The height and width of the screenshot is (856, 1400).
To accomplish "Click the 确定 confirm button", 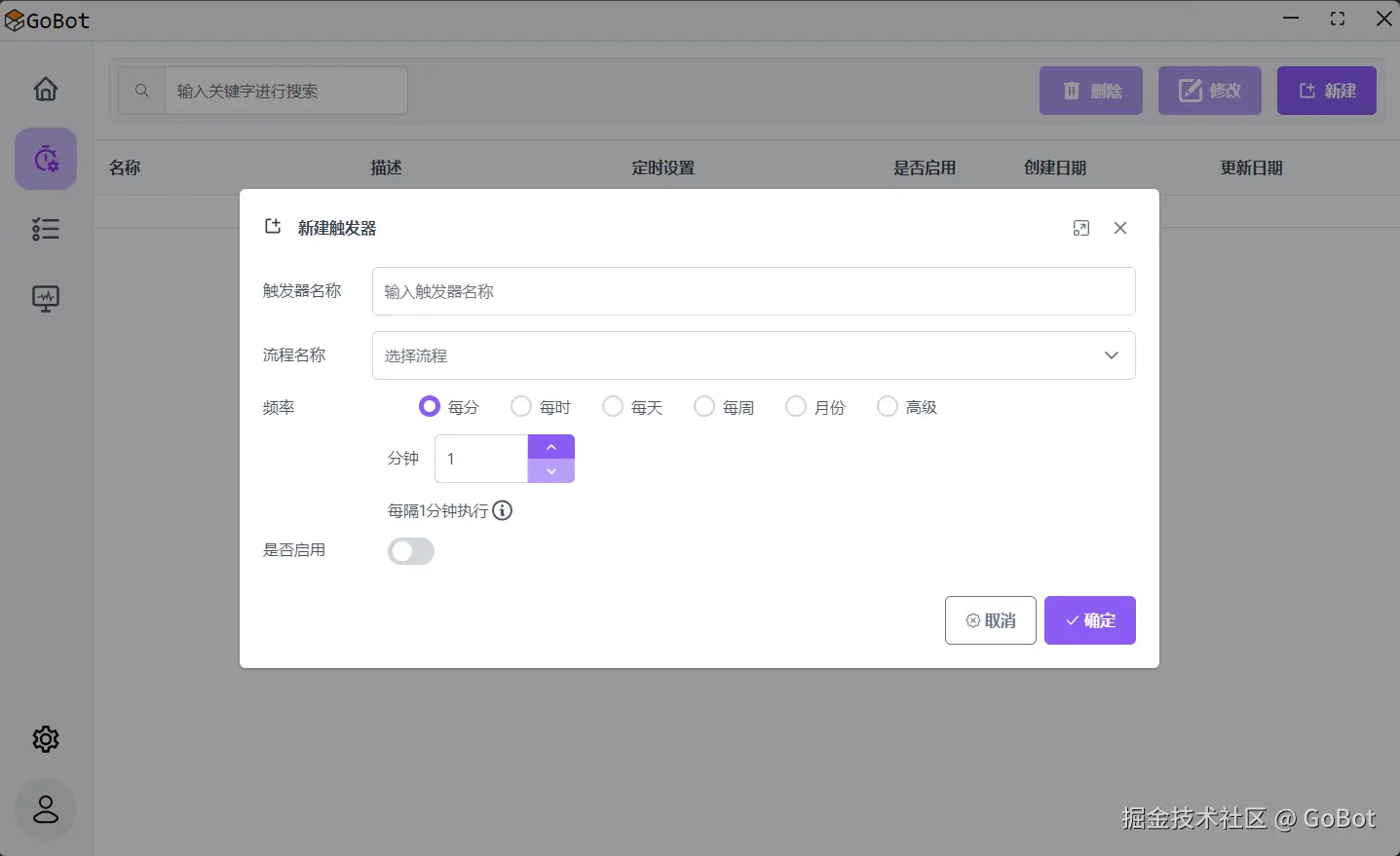I will (1090, 620).
